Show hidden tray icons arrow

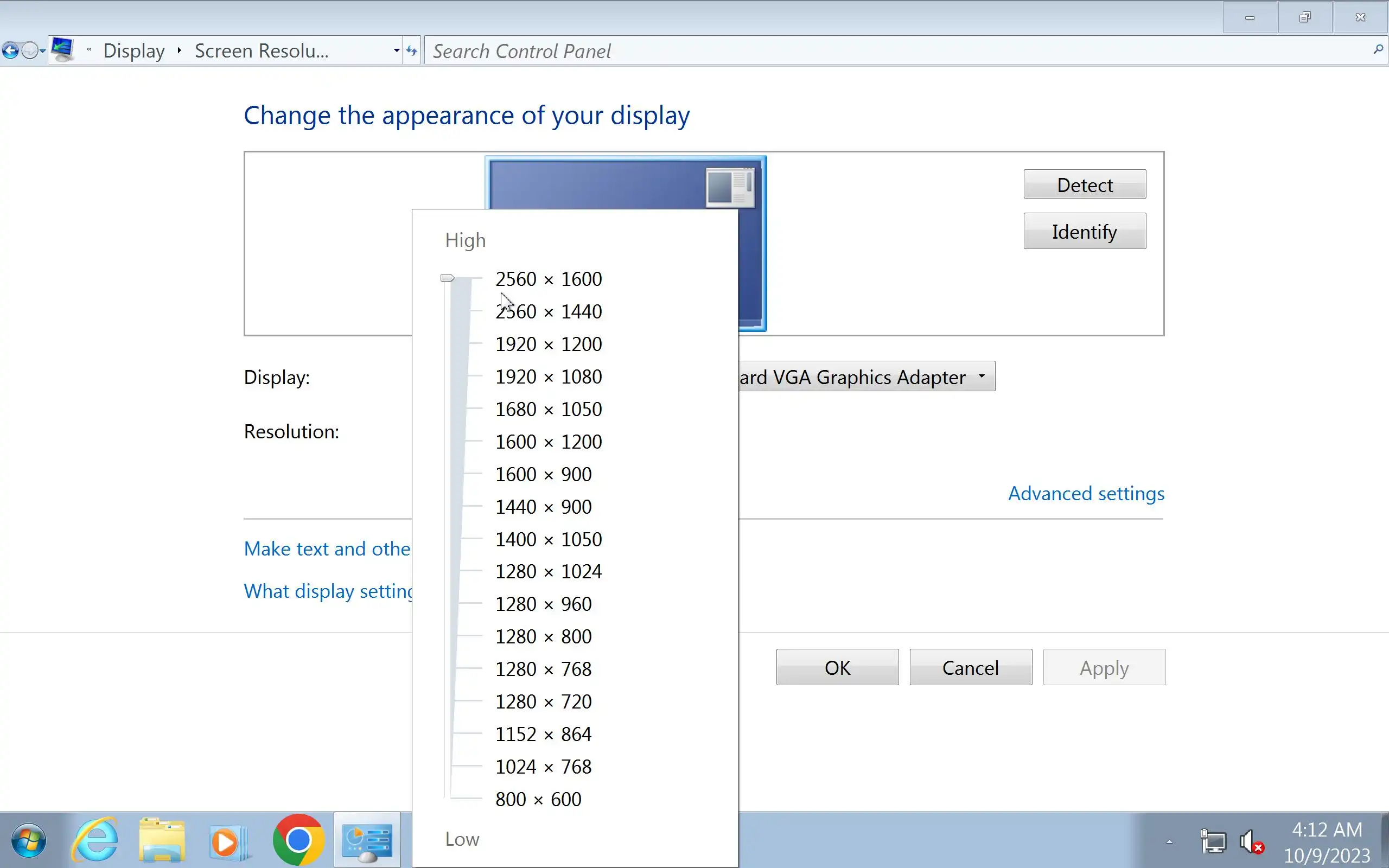pyautogui.click(x=1169, y=842)
